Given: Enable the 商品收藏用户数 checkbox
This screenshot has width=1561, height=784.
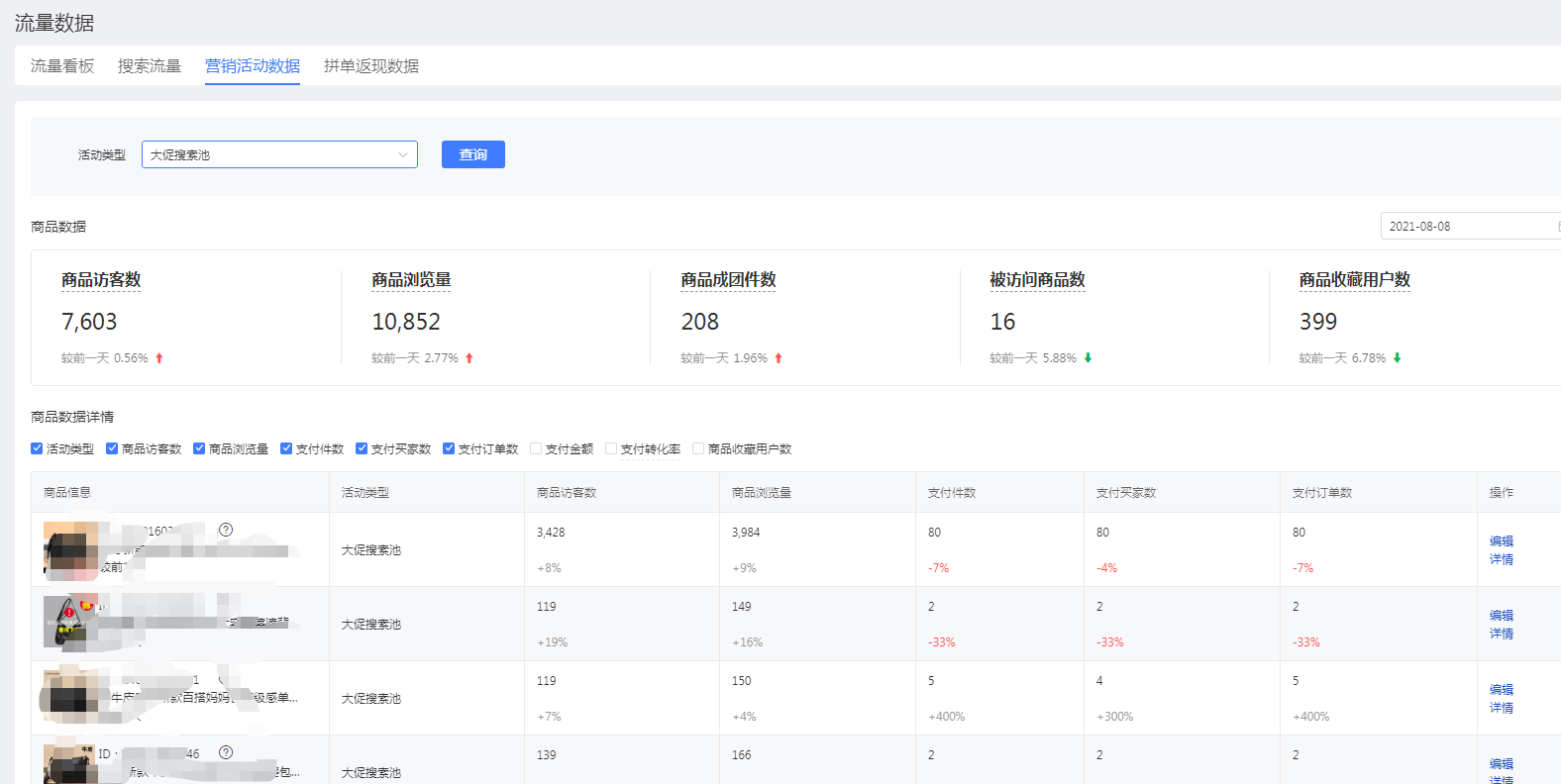Looking at the screenshot, I should 698,448.
